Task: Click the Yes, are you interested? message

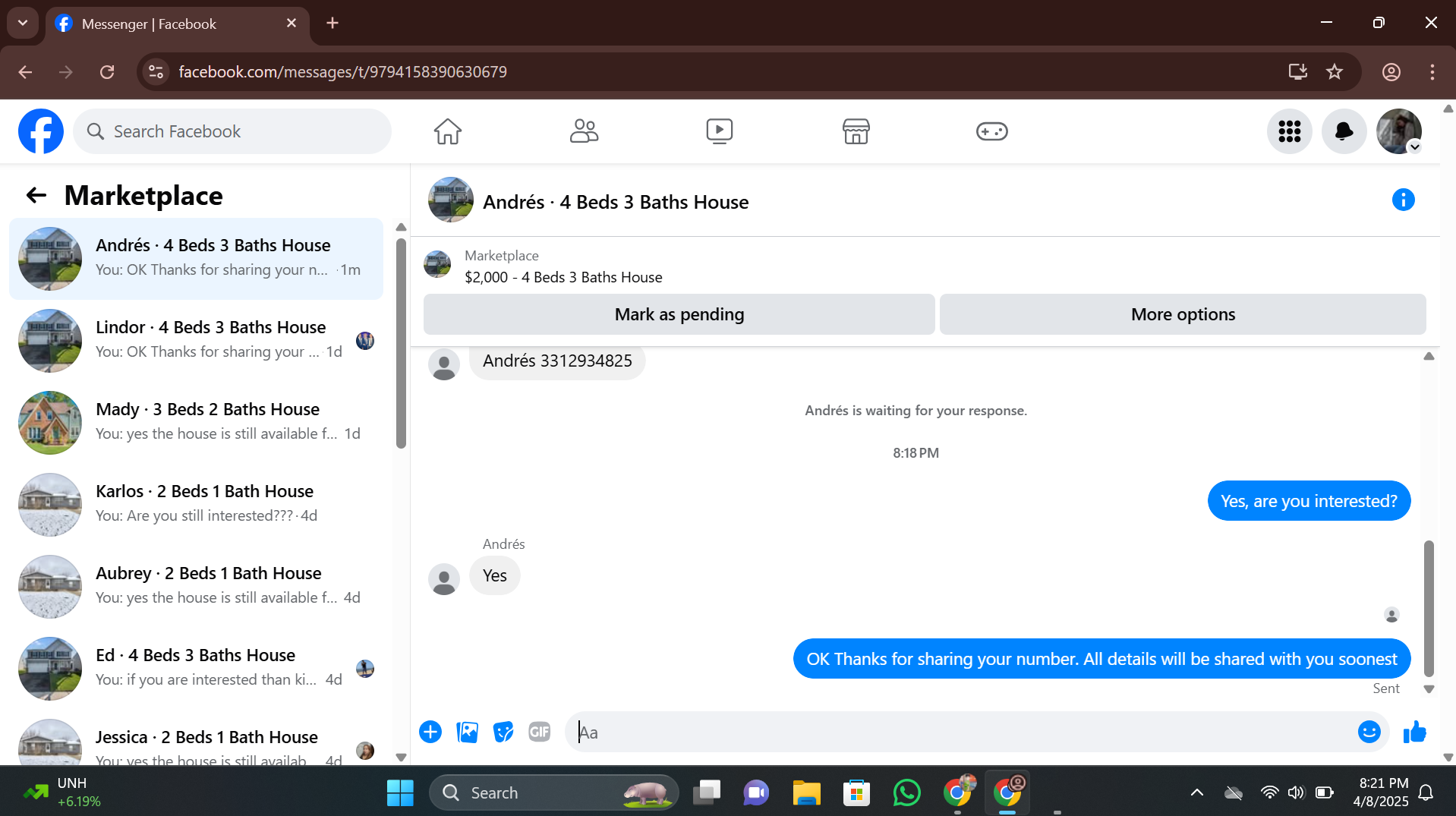Action: [x=1309, y=501]
